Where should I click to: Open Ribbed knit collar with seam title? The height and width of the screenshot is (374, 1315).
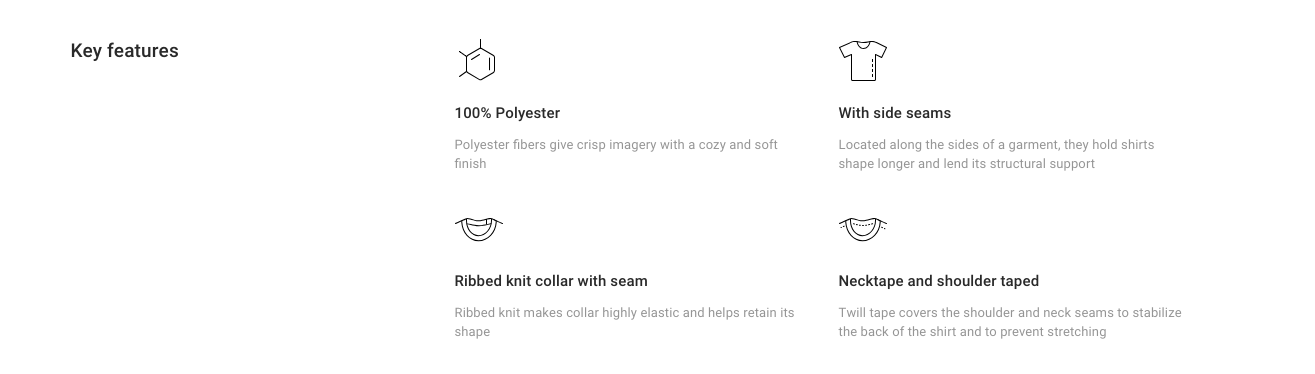(x=551, y=281)
